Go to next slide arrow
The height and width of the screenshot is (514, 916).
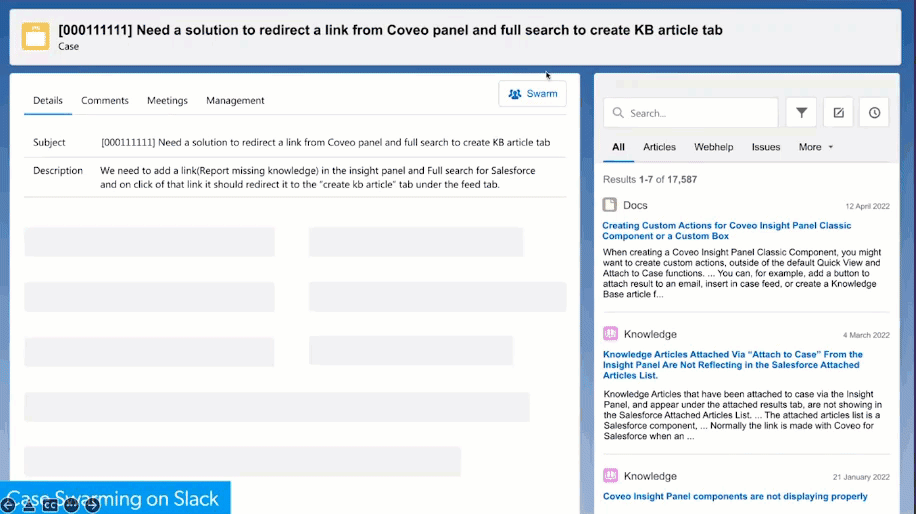(92, 505)
